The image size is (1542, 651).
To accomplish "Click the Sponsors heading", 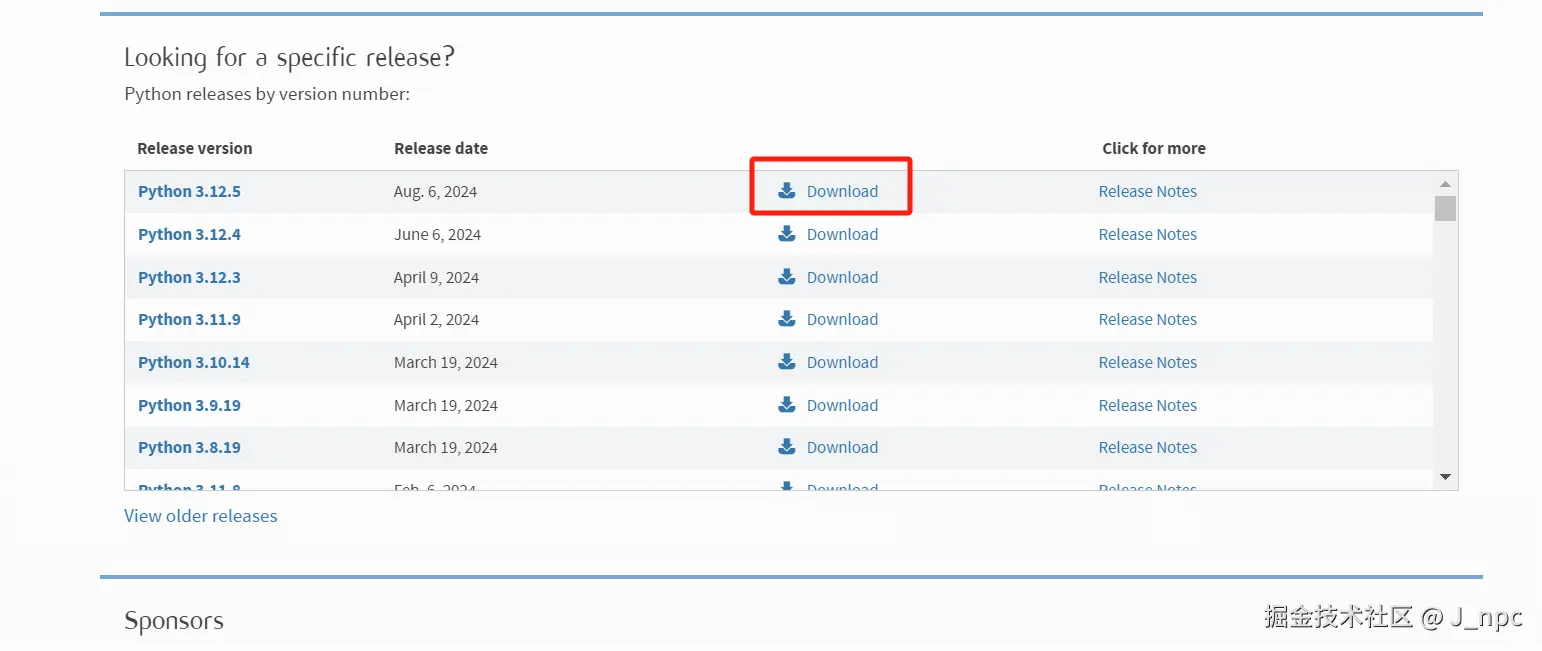I will tap(174, 621).
